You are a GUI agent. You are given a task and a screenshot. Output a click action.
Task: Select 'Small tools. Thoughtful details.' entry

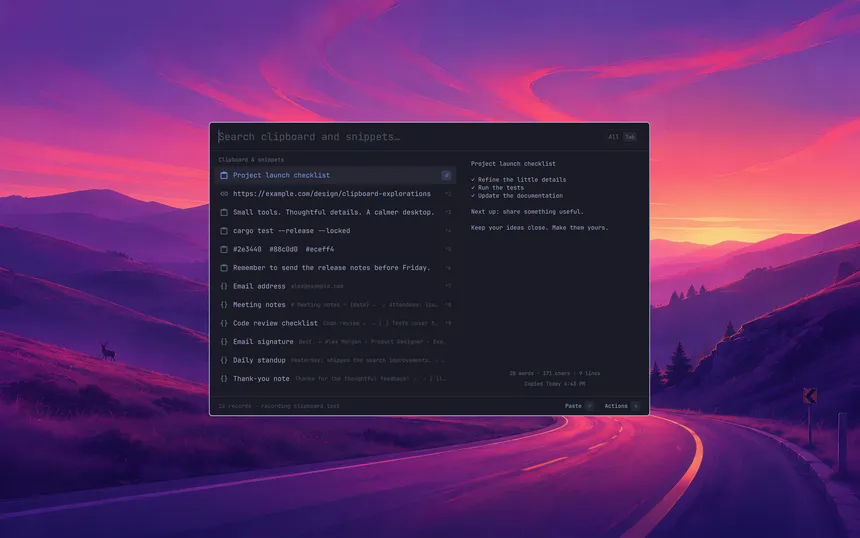click(x=336, y=212)
